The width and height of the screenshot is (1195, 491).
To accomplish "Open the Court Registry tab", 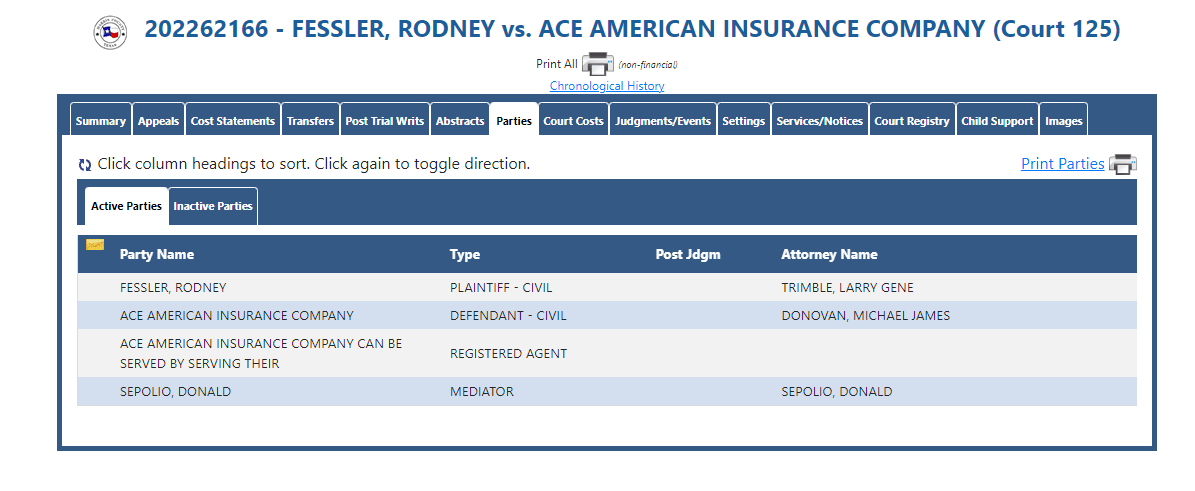I will 911,121.
